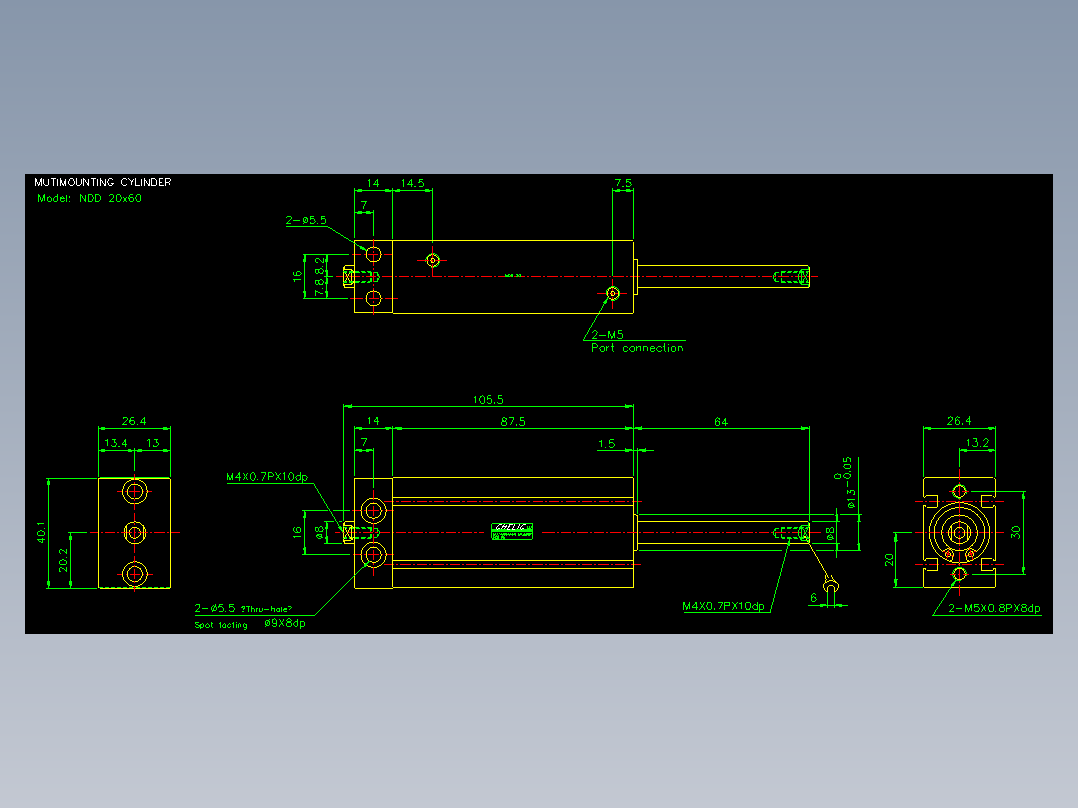
Task: Click the "40.1" height dimension
Action: pos(41,532)
